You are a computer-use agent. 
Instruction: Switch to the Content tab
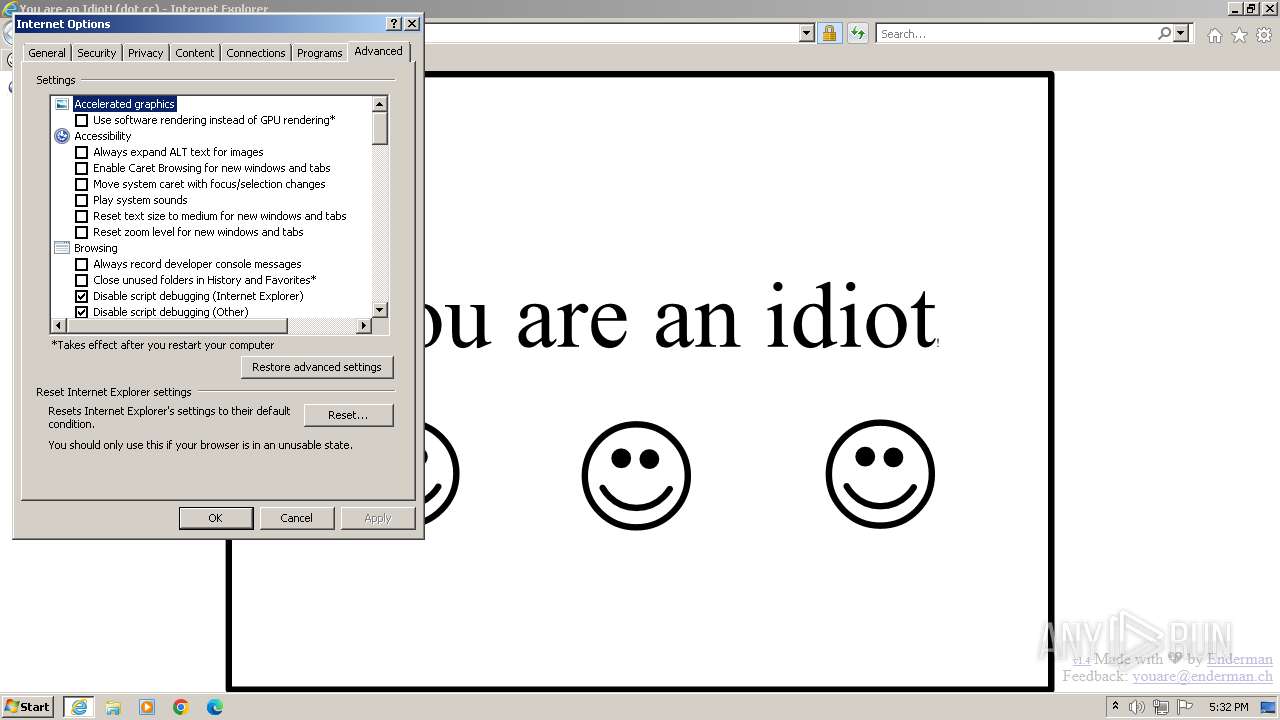tap(195, 53)
